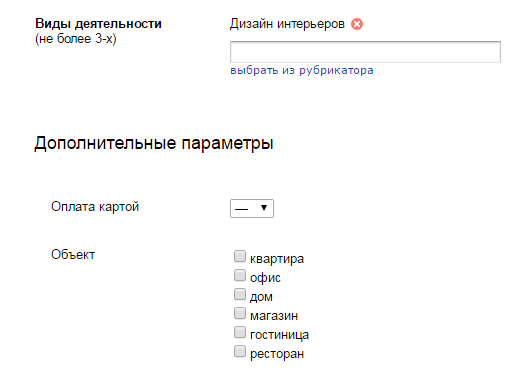Click the Дополнительные параметры heading
The height and width of the screenshot is (386, 525).
tap(154, 144)
